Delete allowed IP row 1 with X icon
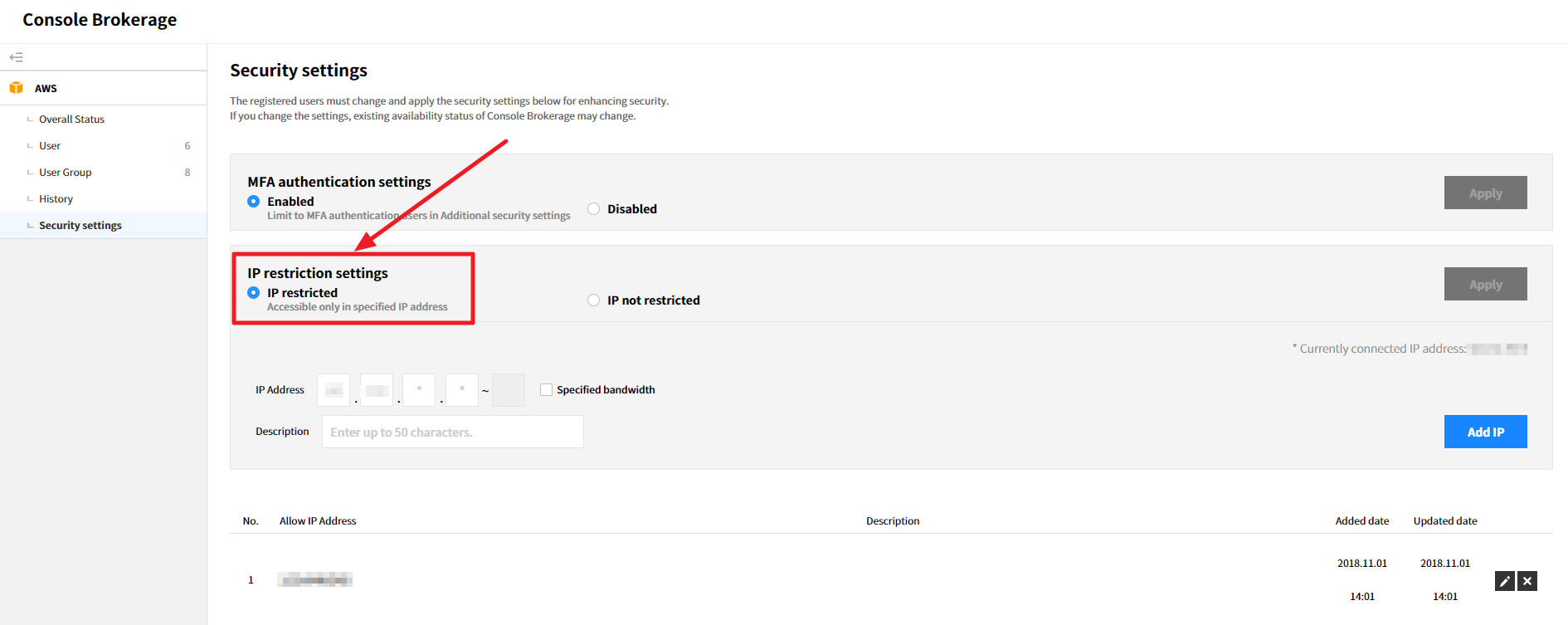The height and width of the screenshot is (625, 1568). tap(1527, 581)
